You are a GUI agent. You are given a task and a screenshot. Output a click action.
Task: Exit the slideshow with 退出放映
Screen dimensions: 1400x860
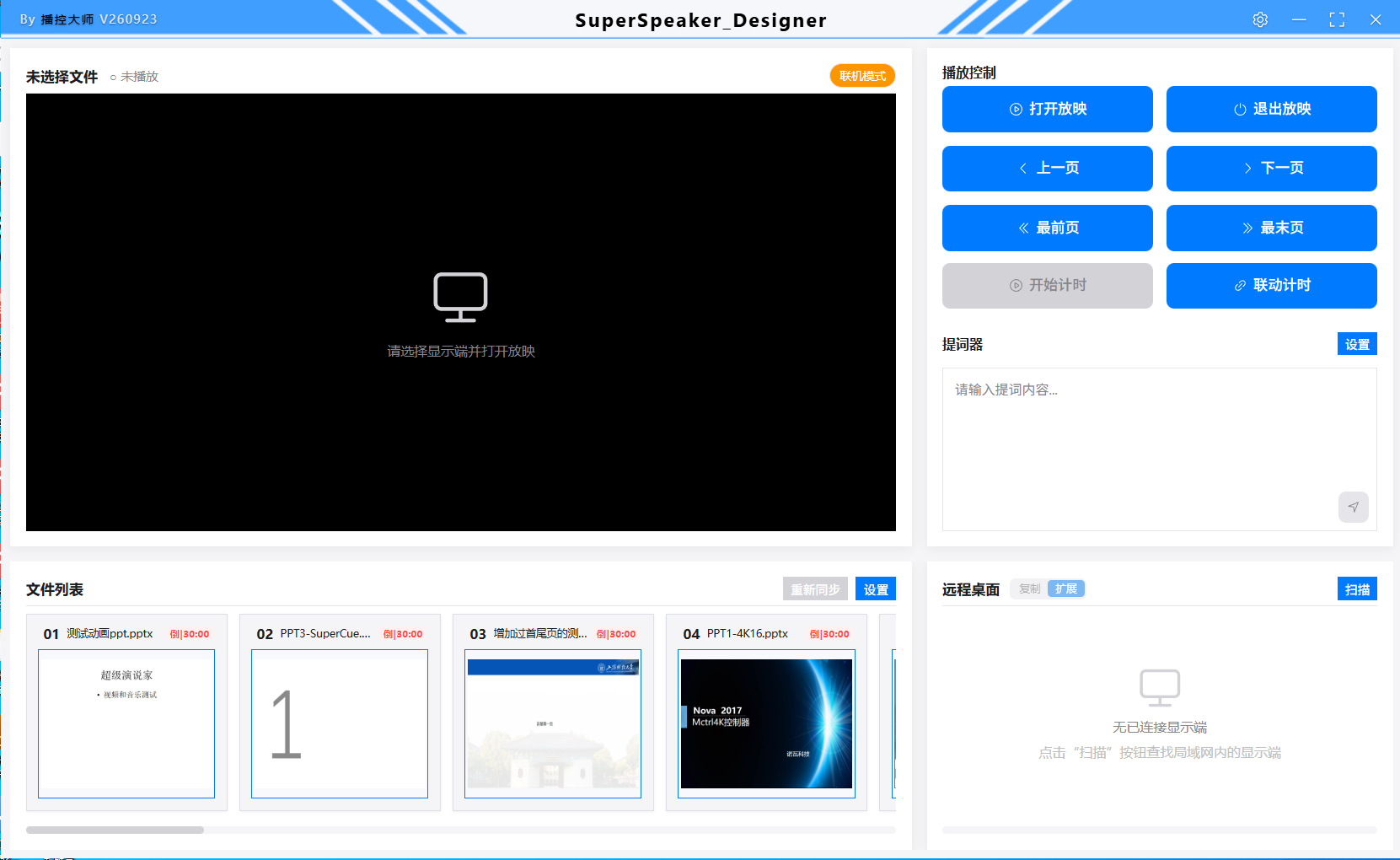[x=1271, y=109]
